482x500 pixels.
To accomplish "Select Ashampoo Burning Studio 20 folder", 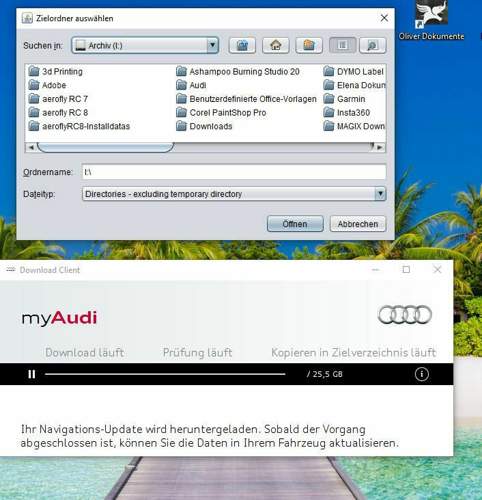I will [238, 71].
